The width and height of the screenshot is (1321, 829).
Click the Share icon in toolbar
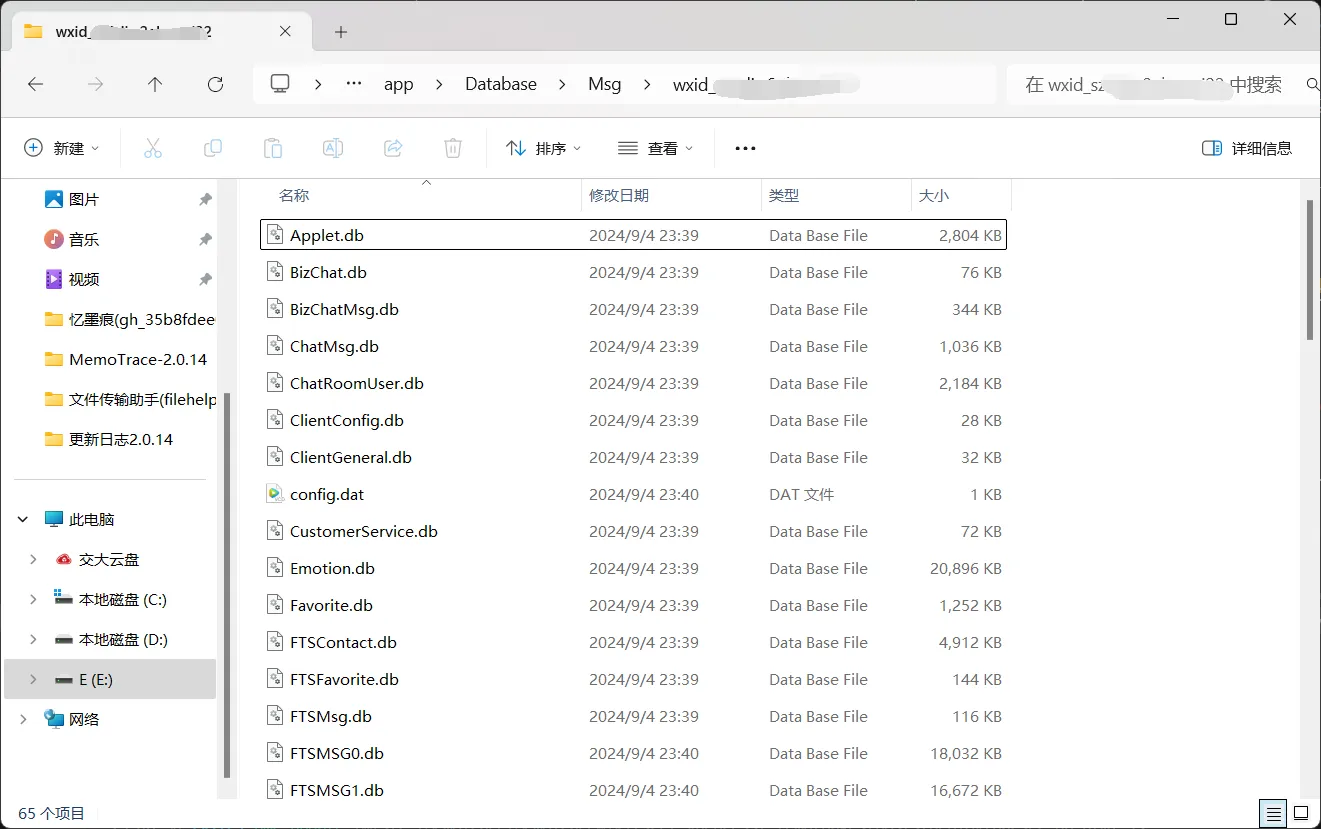click(393, 148)
